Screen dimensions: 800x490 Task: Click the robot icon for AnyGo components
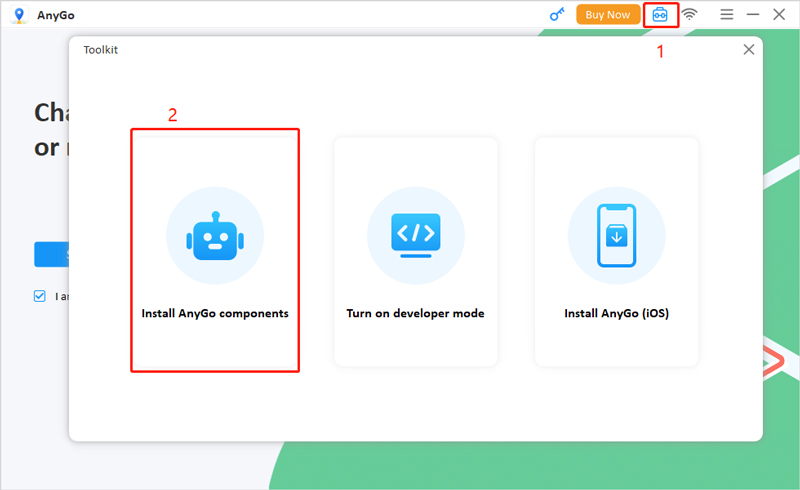(x=215, y=236)
